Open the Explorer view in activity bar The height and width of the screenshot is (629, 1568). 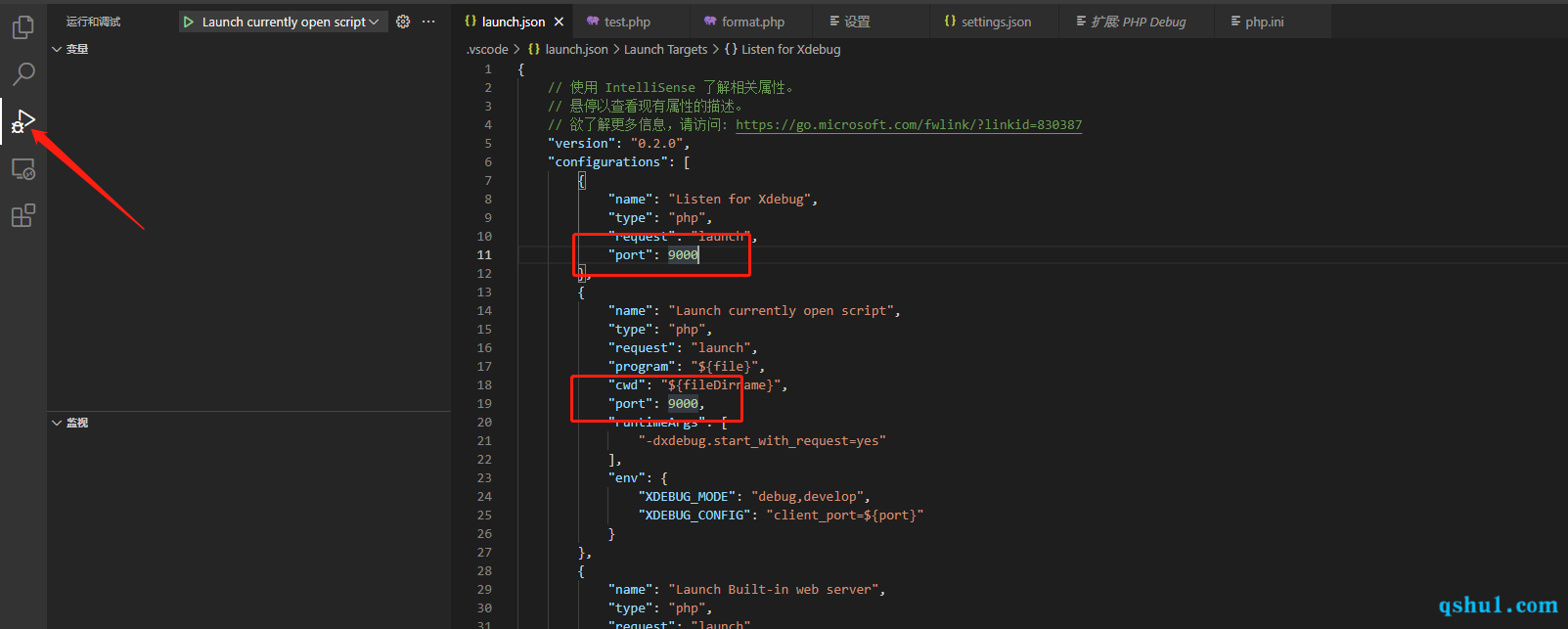(x=22, y=27)
